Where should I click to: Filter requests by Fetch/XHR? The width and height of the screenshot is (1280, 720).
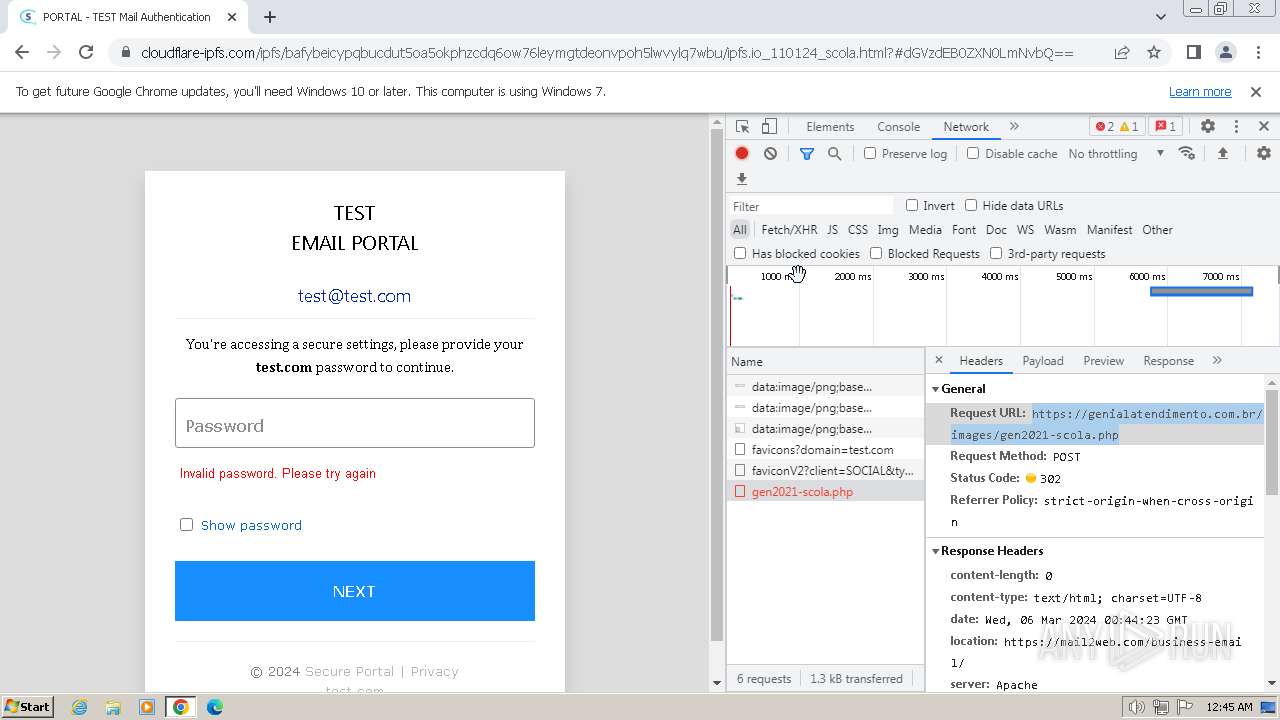coord(789,230)
